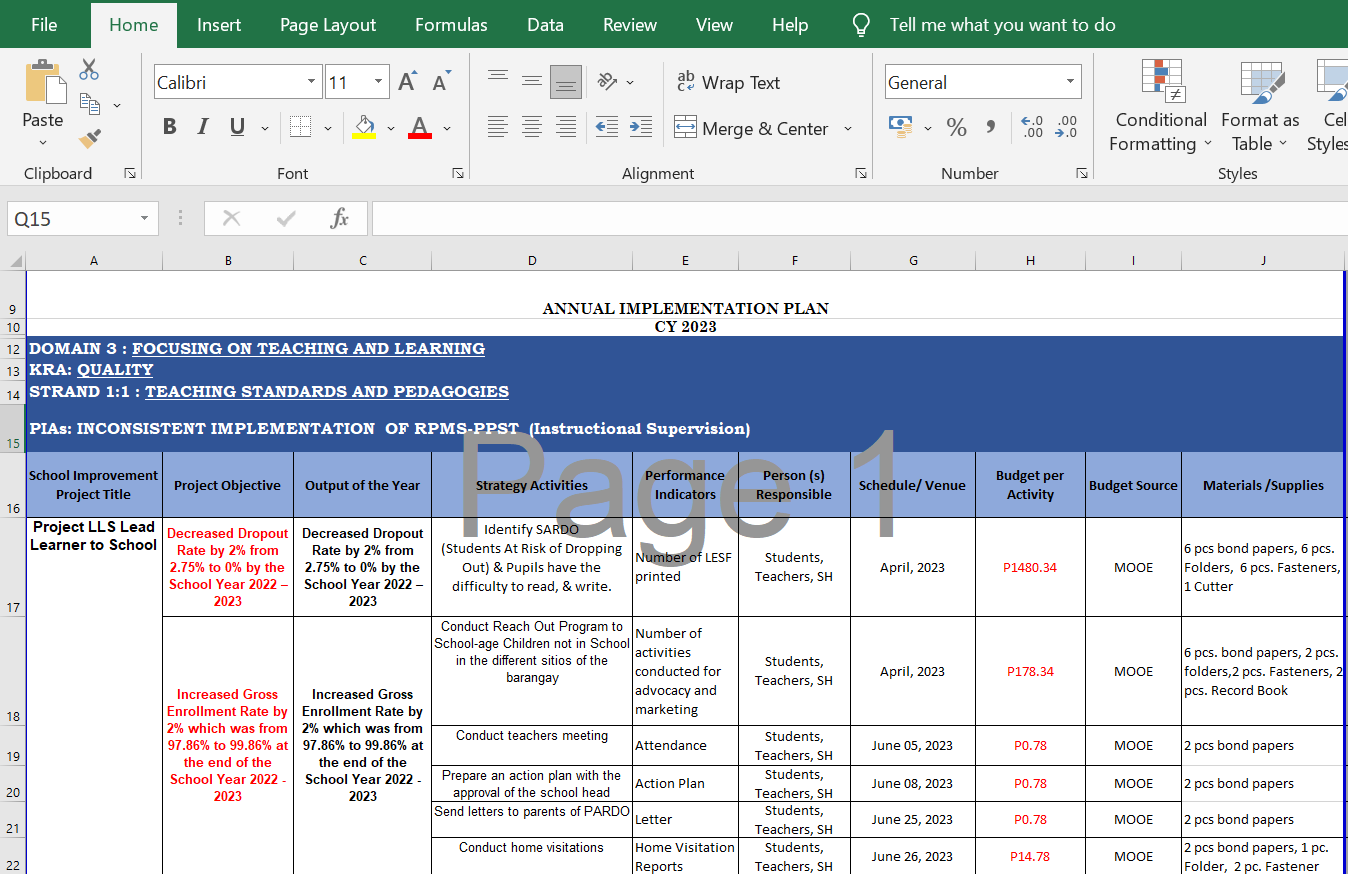Apply Percent Style number format
The width and height of the screenshot is (1348, 874).
[956, 127]
